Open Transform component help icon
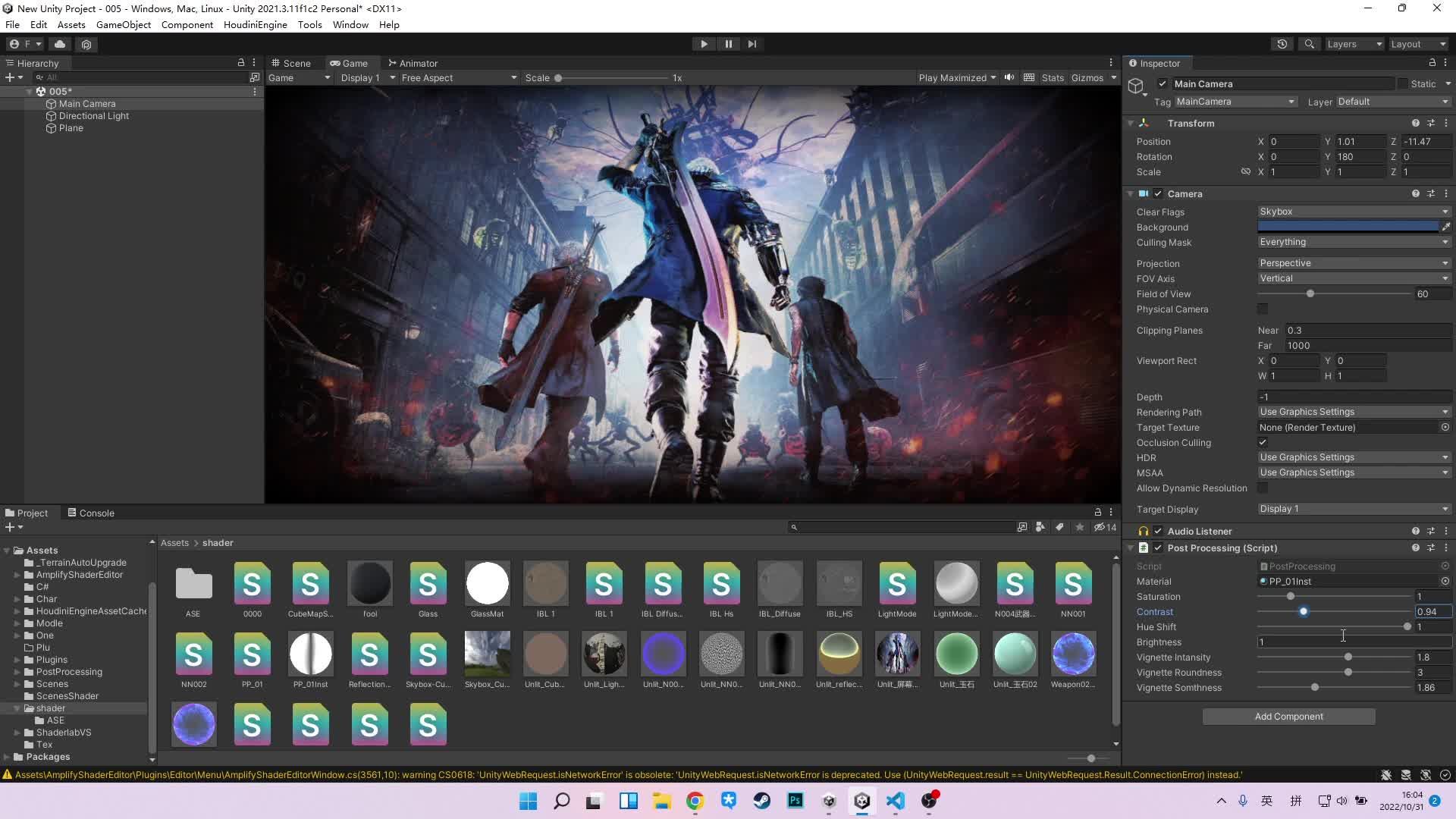The width and height of the screenshot is (1456, 819). click(1415, 123)
